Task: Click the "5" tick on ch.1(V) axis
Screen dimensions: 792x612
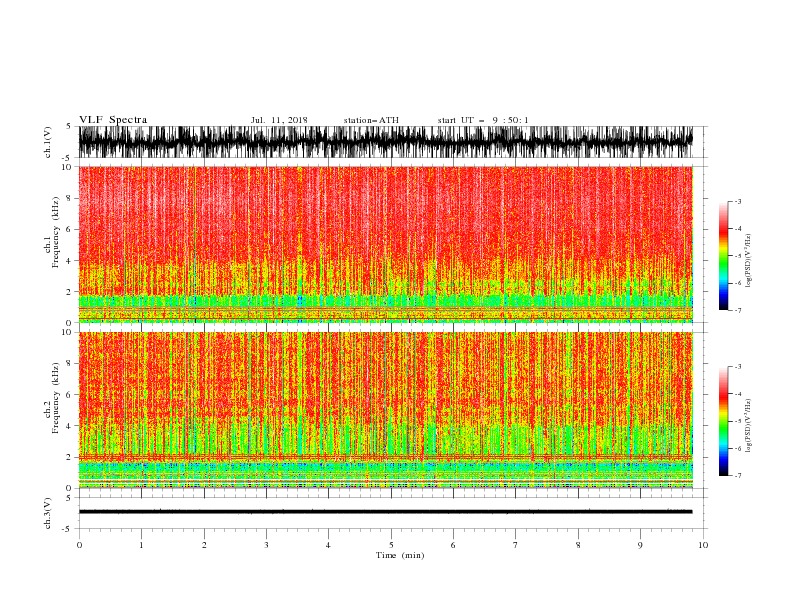Action: 69,126
